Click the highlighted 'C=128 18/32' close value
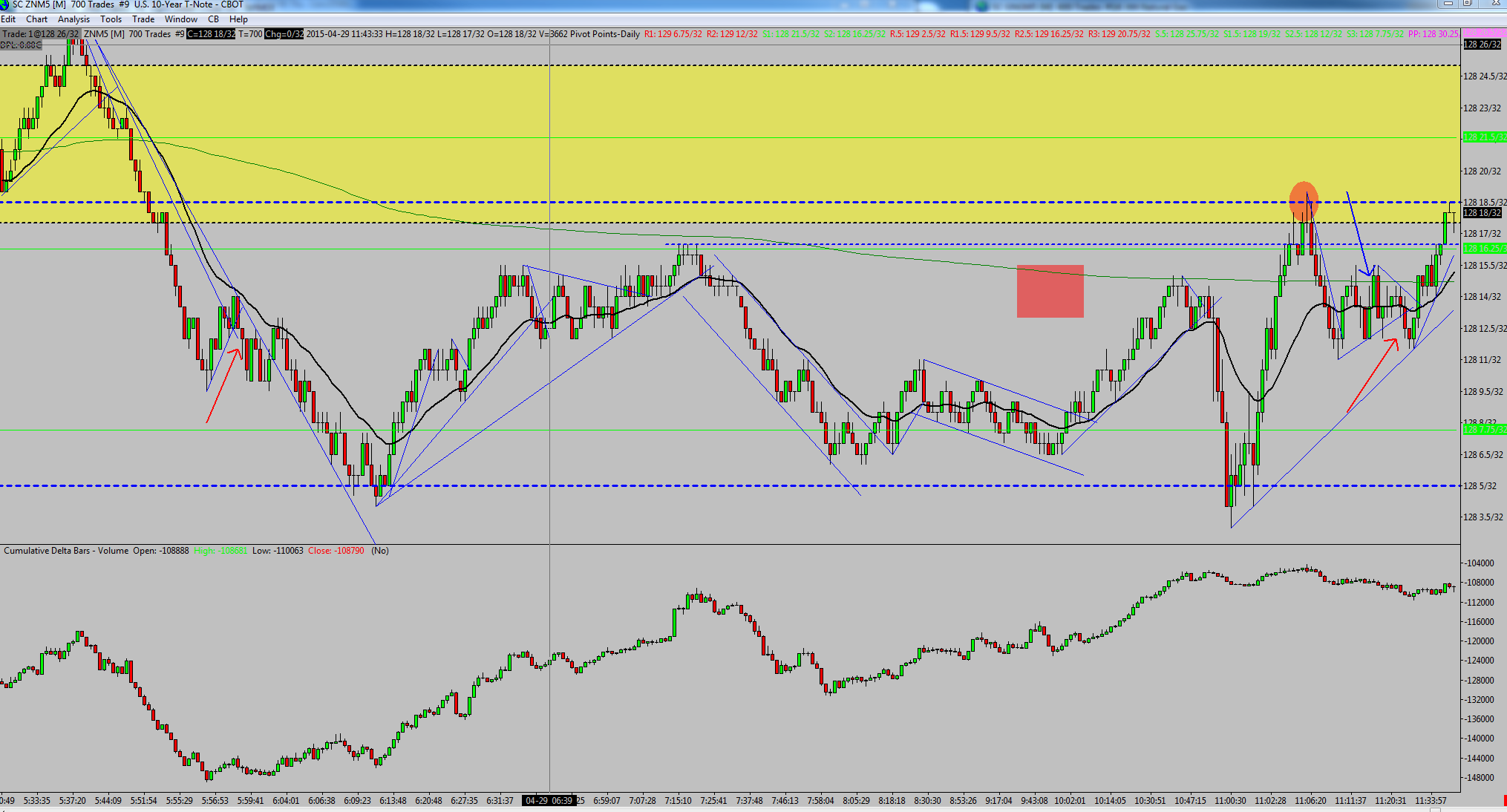1507x812 pixels. tap(211, 34)
